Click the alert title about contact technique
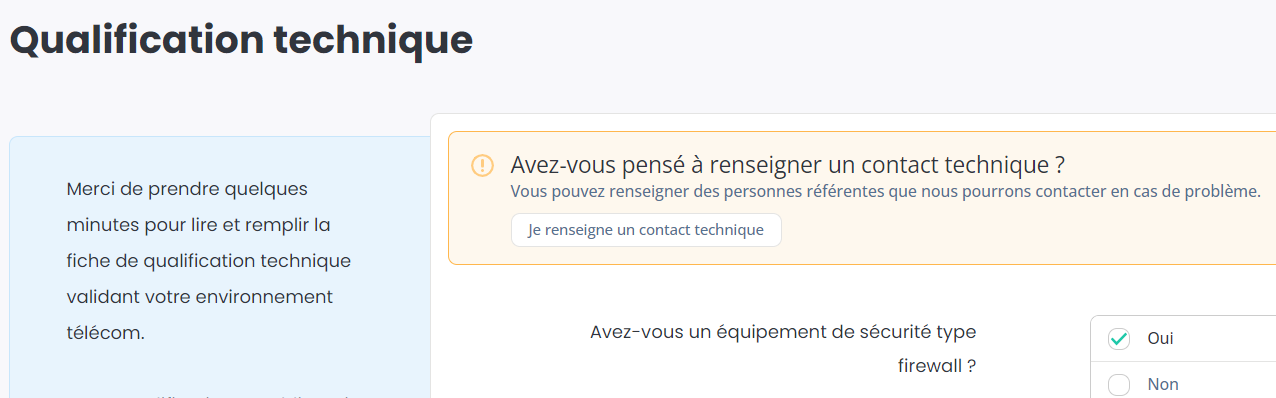1276x398 pixels. [787, 165]
